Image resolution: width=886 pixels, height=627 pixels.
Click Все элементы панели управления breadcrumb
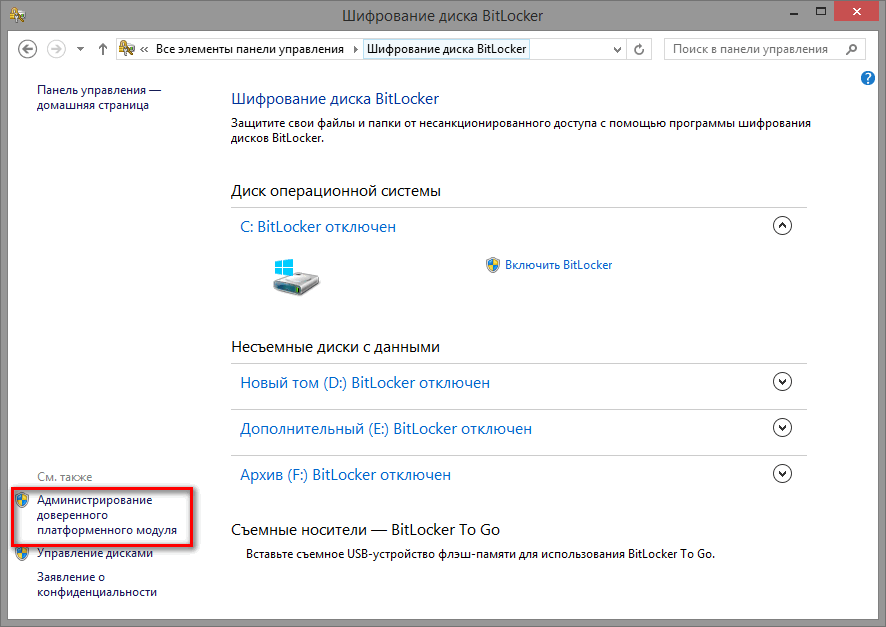tap(249, 49)
